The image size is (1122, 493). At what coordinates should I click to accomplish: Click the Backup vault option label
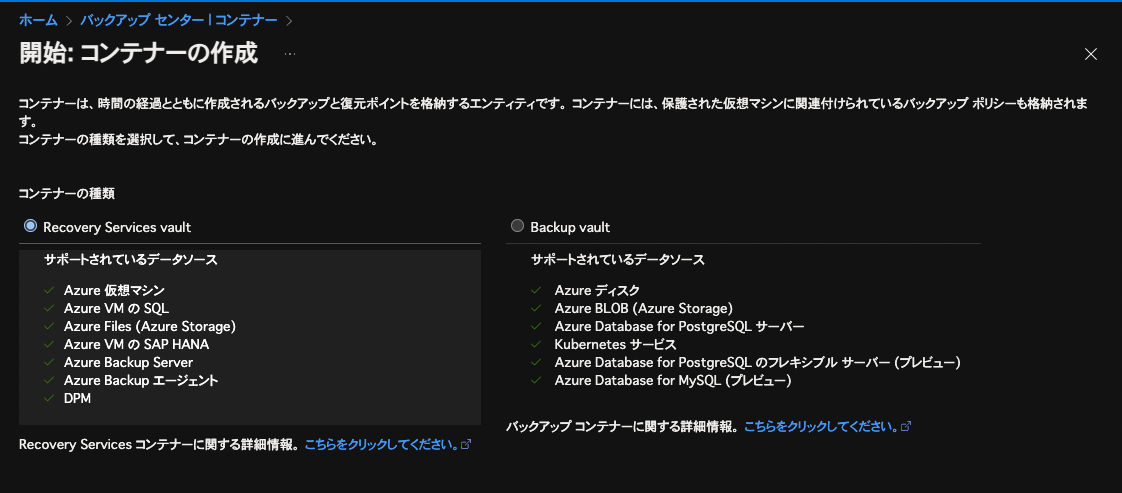(x=570, y=227)
